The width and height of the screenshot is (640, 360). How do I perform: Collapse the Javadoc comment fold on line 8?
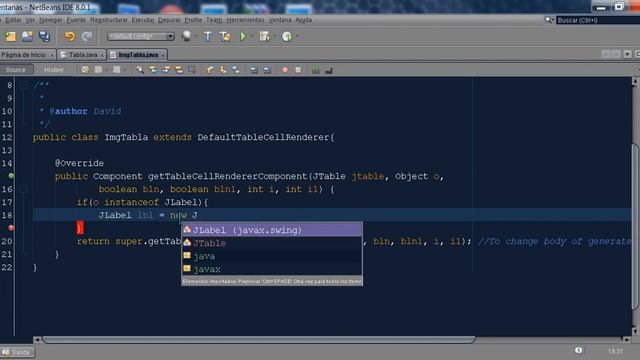pos(24,85)
